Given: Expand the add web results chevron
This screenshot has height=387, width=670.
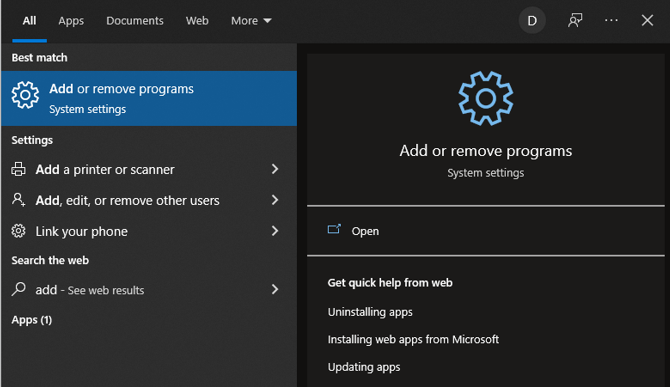Looking at the screenshot, I should 275,290.
